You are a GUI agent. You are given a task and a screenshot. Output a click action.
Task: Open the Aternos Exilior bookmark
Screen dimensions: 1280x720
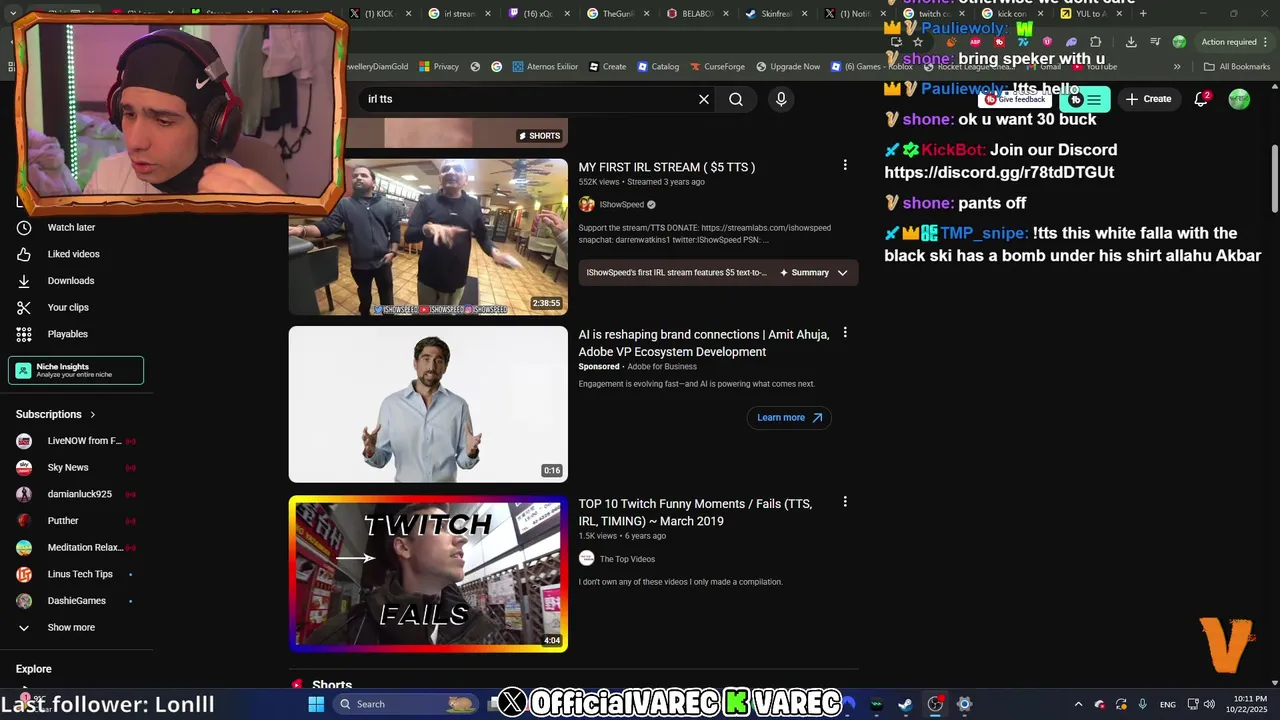[x=545, y=66]
